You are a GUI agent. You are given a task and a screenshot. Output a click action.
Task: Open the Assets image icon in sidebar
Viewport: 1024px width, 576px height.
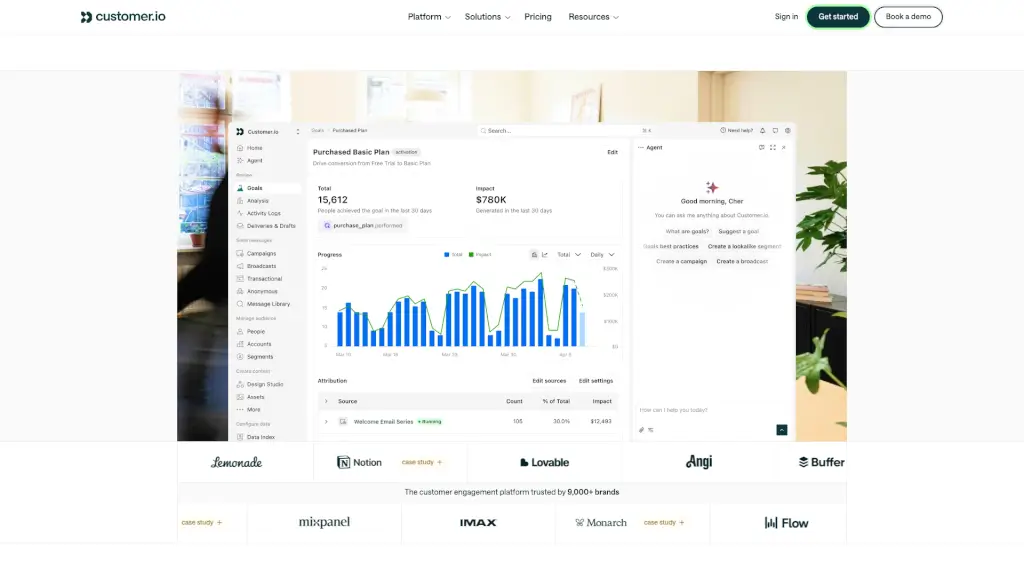tap(240, 397)
